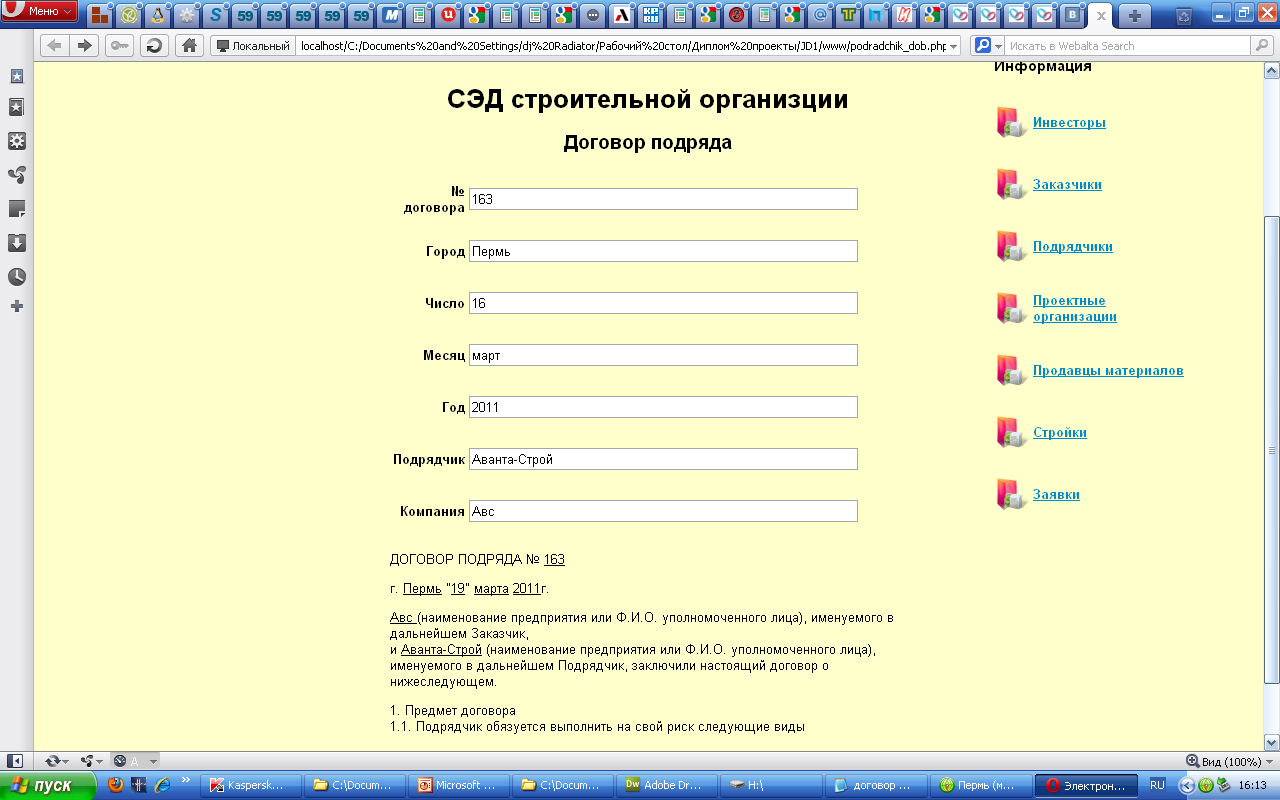Open the Opera Меню button
Viewport: 1280px width, 800px height.
pyautogui.click(x=40, y=11)
